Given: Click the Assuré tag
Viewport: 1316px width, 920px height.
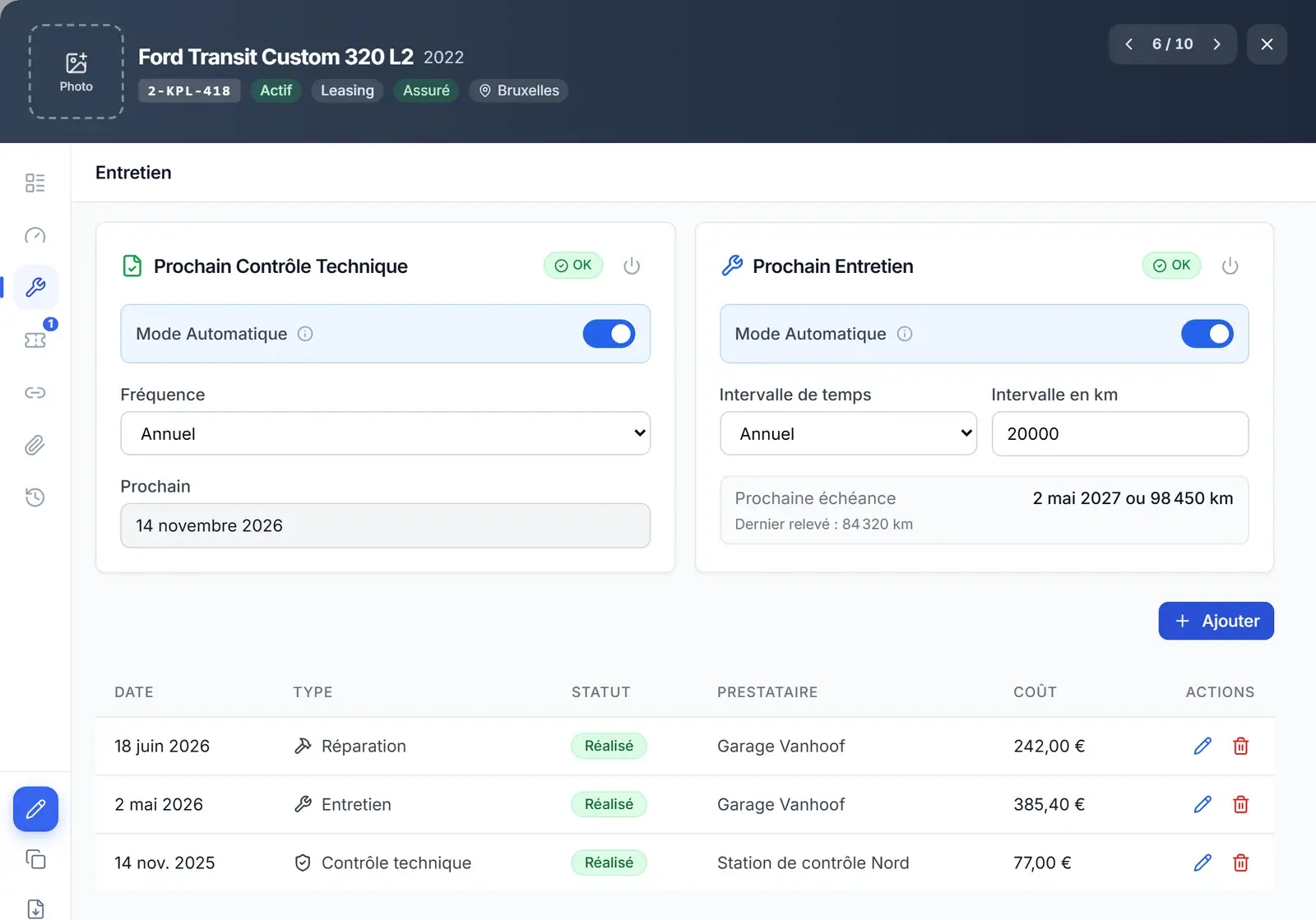Looking at the screenshot, I should coord(426,90).
